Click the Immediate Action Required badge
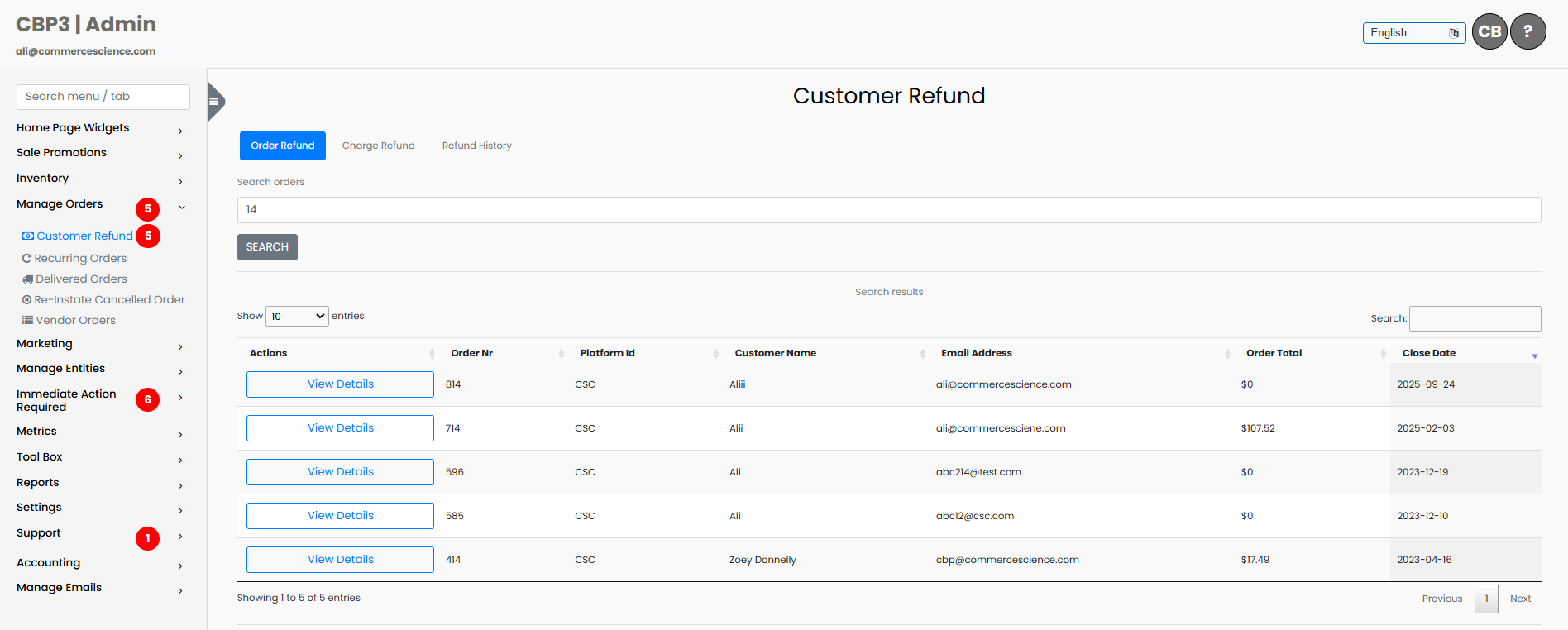Screen dimensions: 1568x630 [147, 400]
